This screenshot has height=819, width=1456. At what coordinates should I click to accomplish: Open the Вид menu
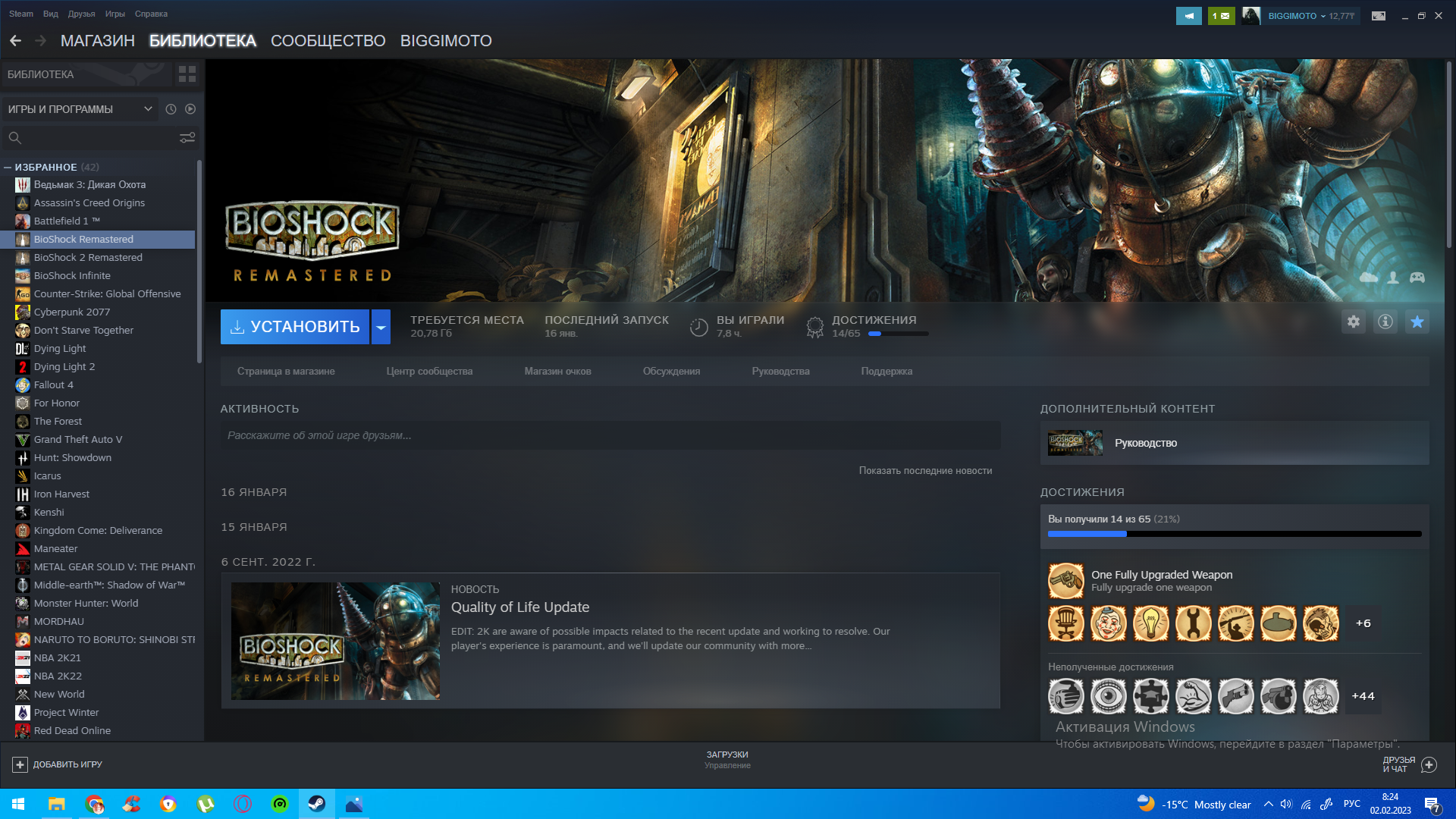[50, 14]
